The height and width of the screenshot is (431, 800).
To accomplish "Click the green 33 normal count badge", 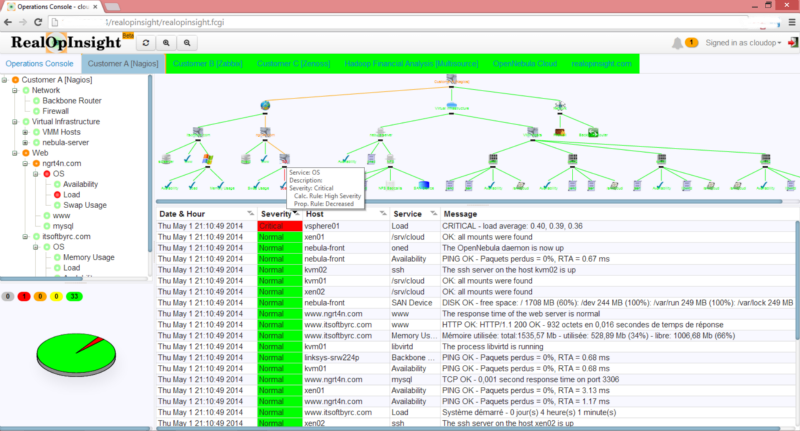I will coord(74,296).
